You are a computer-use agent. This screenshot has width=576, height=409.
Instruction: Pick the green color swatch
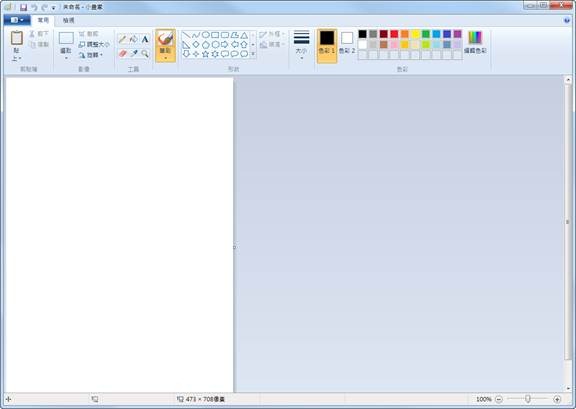(426, 34)
